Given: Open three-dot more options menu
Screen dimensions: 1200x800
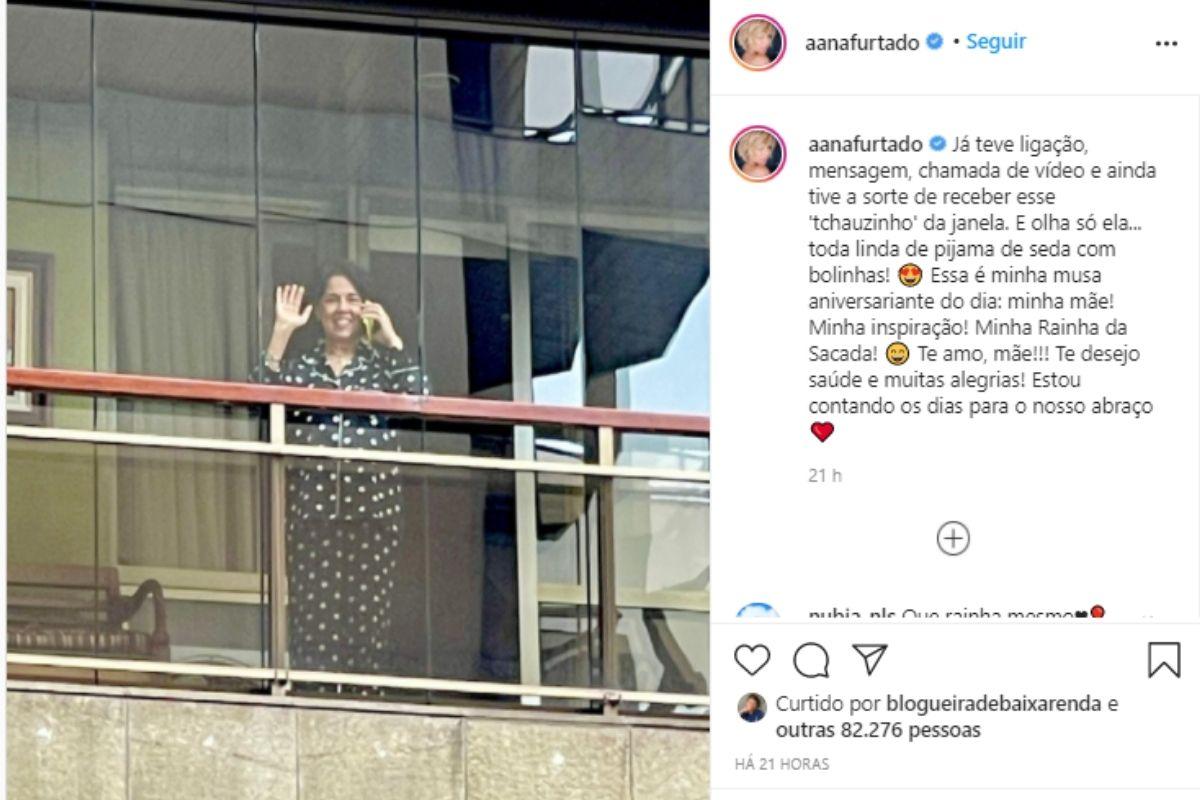Looking at the screenshot, I should pos(1166,44).
